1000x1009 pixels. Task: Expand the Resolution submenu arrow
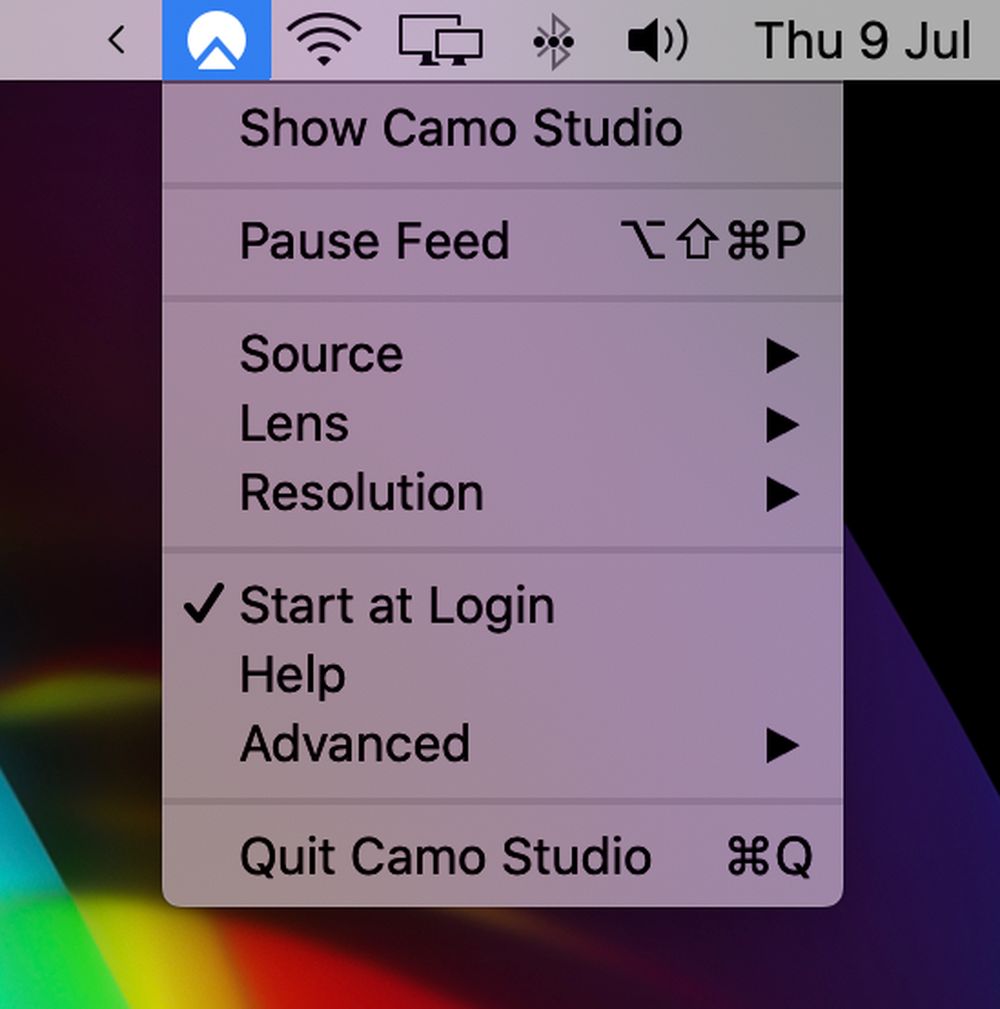click(782, 494)
